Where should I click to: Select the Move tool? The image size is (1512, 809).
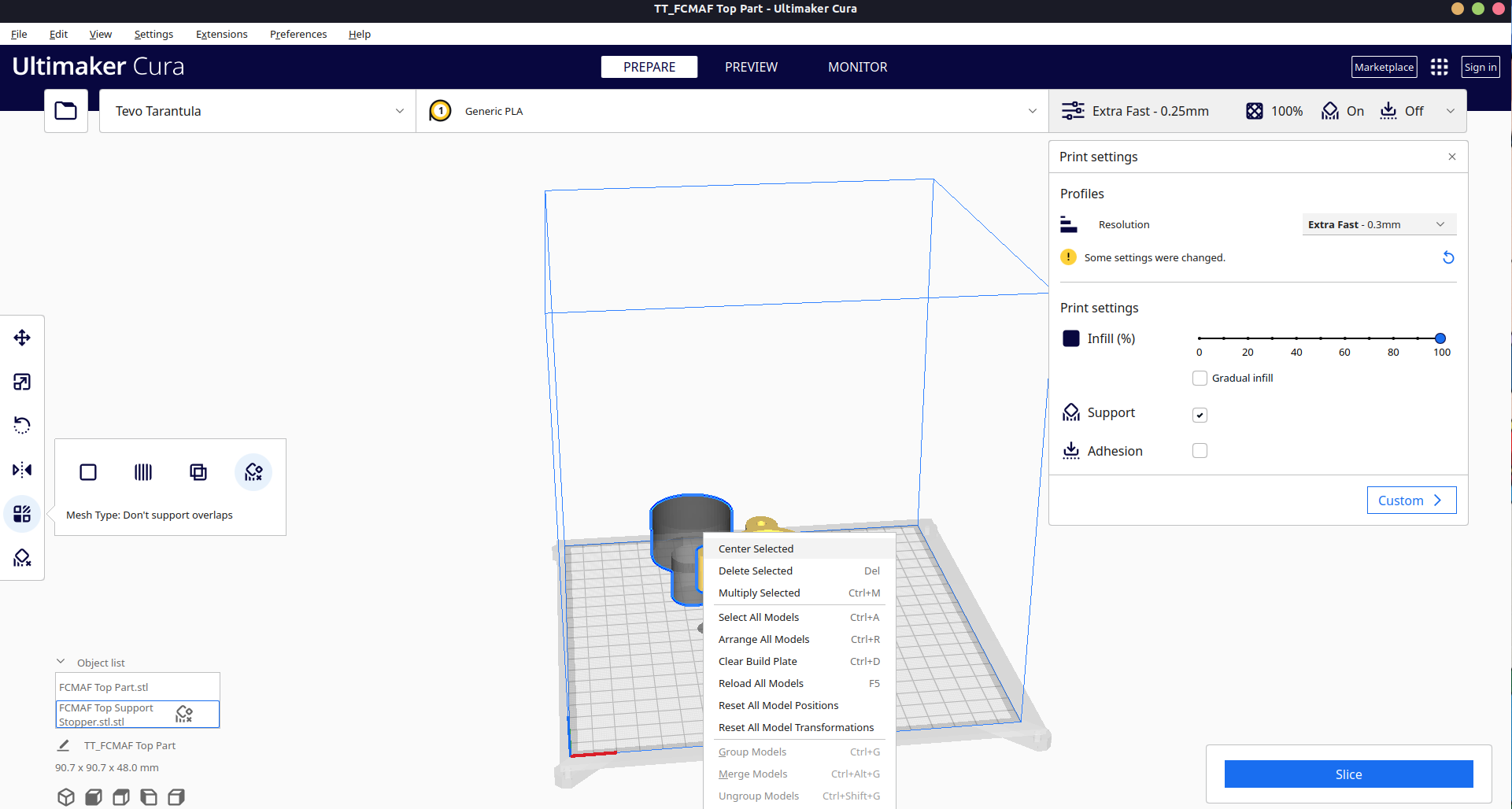coord(22,338)
